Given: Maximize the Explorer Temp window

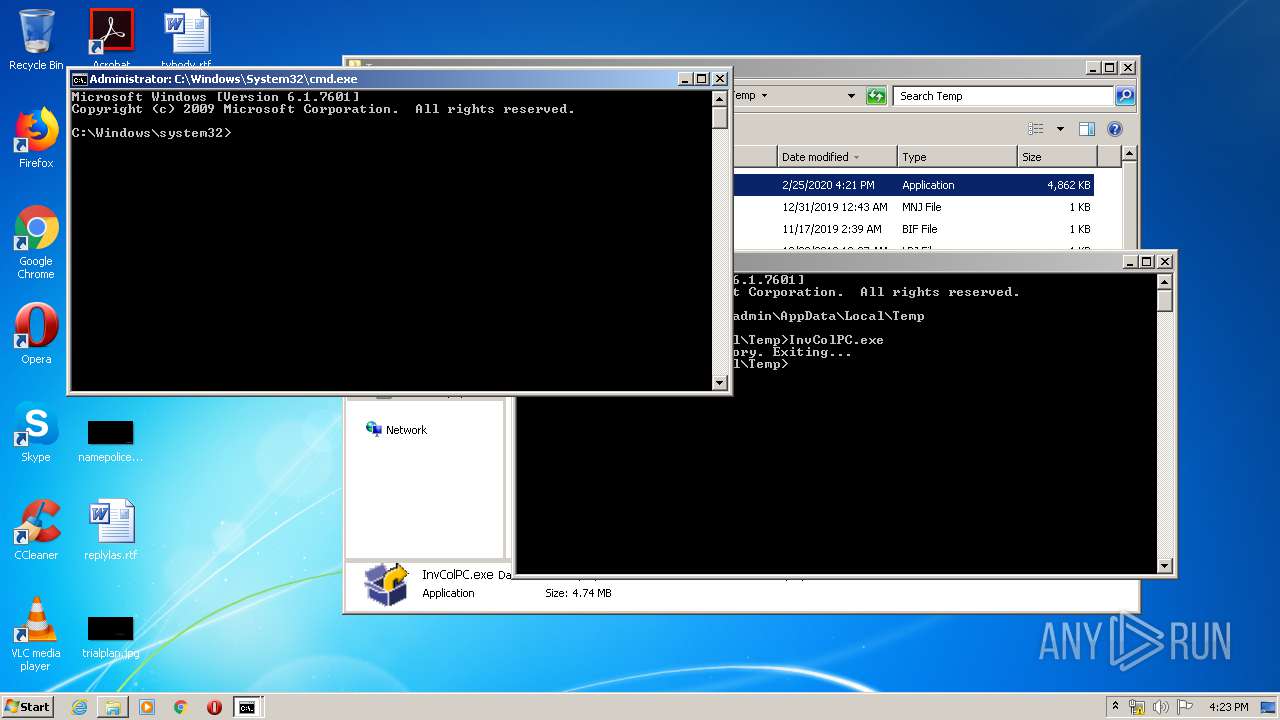Looking at the screenshot, I should (x=1110, y=68).
